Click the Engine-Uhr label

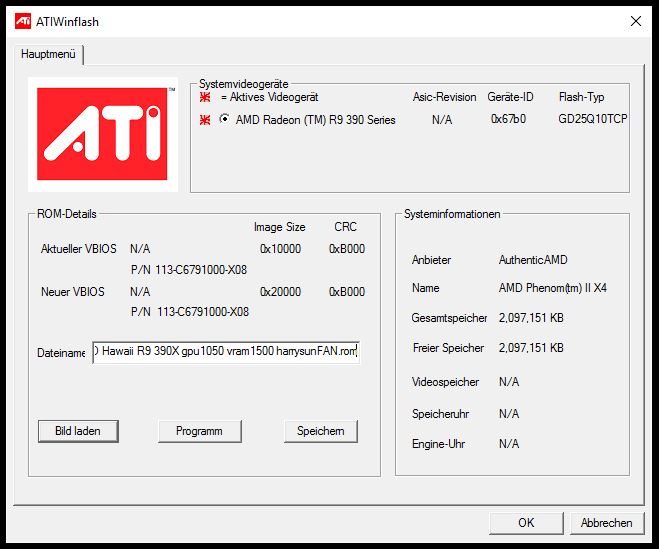tap(438, 444)
